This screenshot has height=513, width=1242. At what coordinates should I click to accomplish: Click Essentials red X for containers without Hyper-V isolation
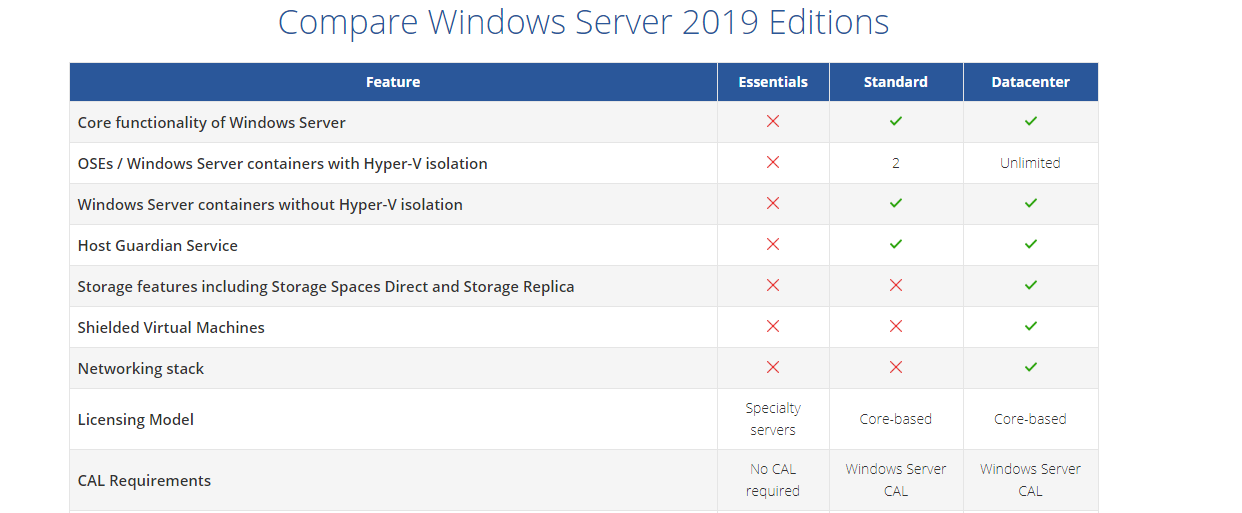[773, 203]
